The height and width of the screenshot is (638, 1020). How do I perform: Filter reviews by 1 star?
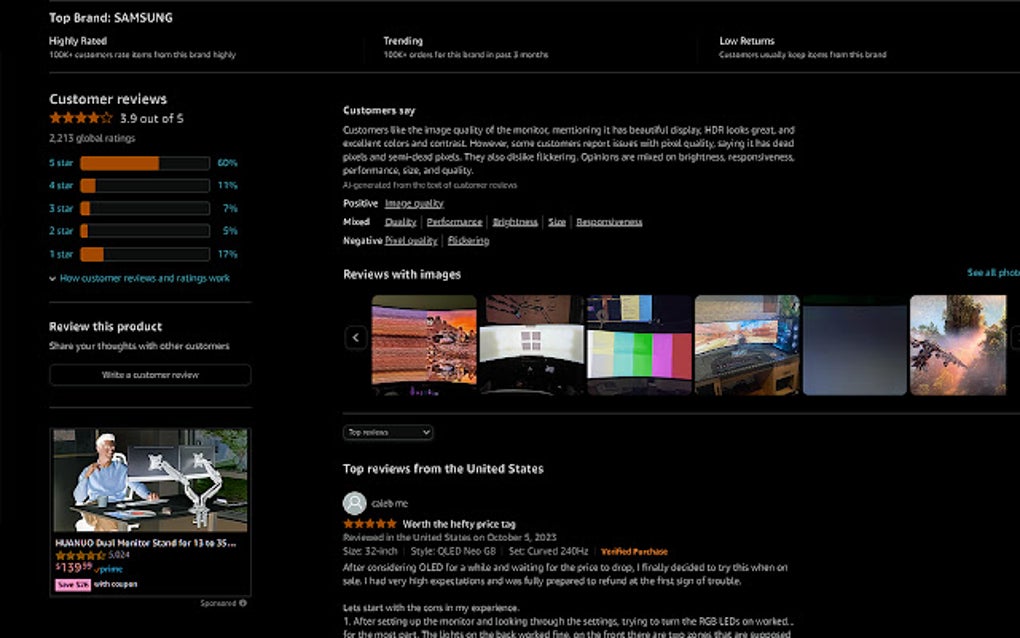pyautogui.click(x=61, y=254)
